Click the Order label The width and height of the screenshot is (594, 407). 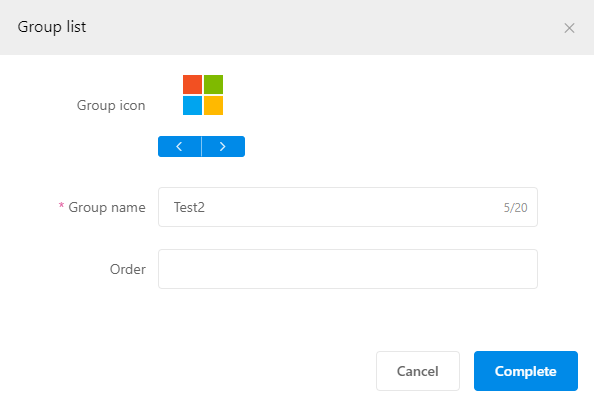pos(128,269)
